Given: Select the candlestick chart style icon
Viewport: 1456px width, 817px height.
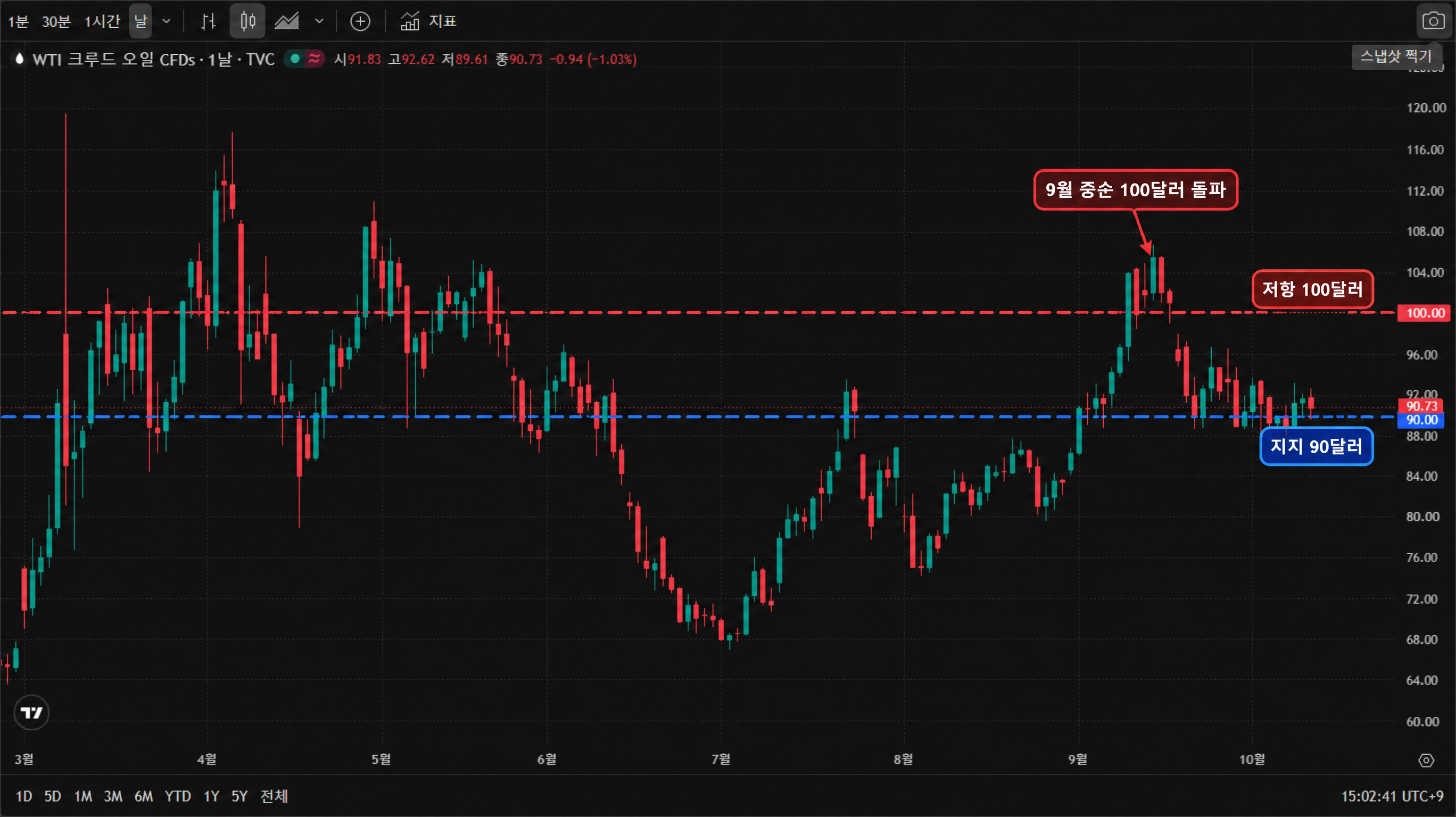Looking at the screenshot, I should tap(247, 21).
